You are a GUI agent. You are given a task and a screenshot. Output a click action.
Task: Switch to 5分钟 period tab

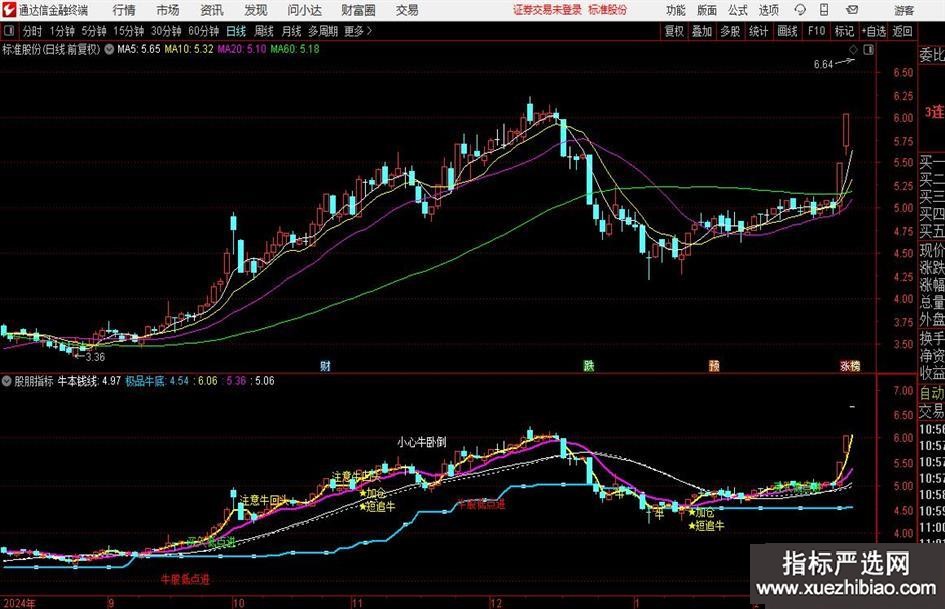[94, 31]
